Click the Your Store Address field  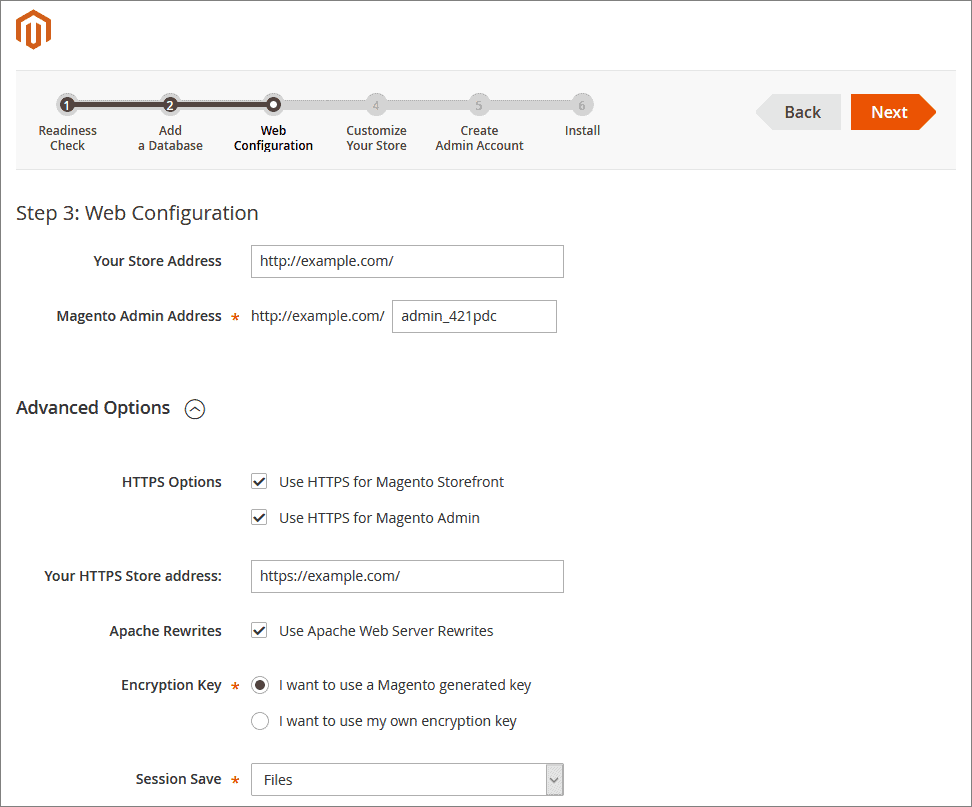407,262
